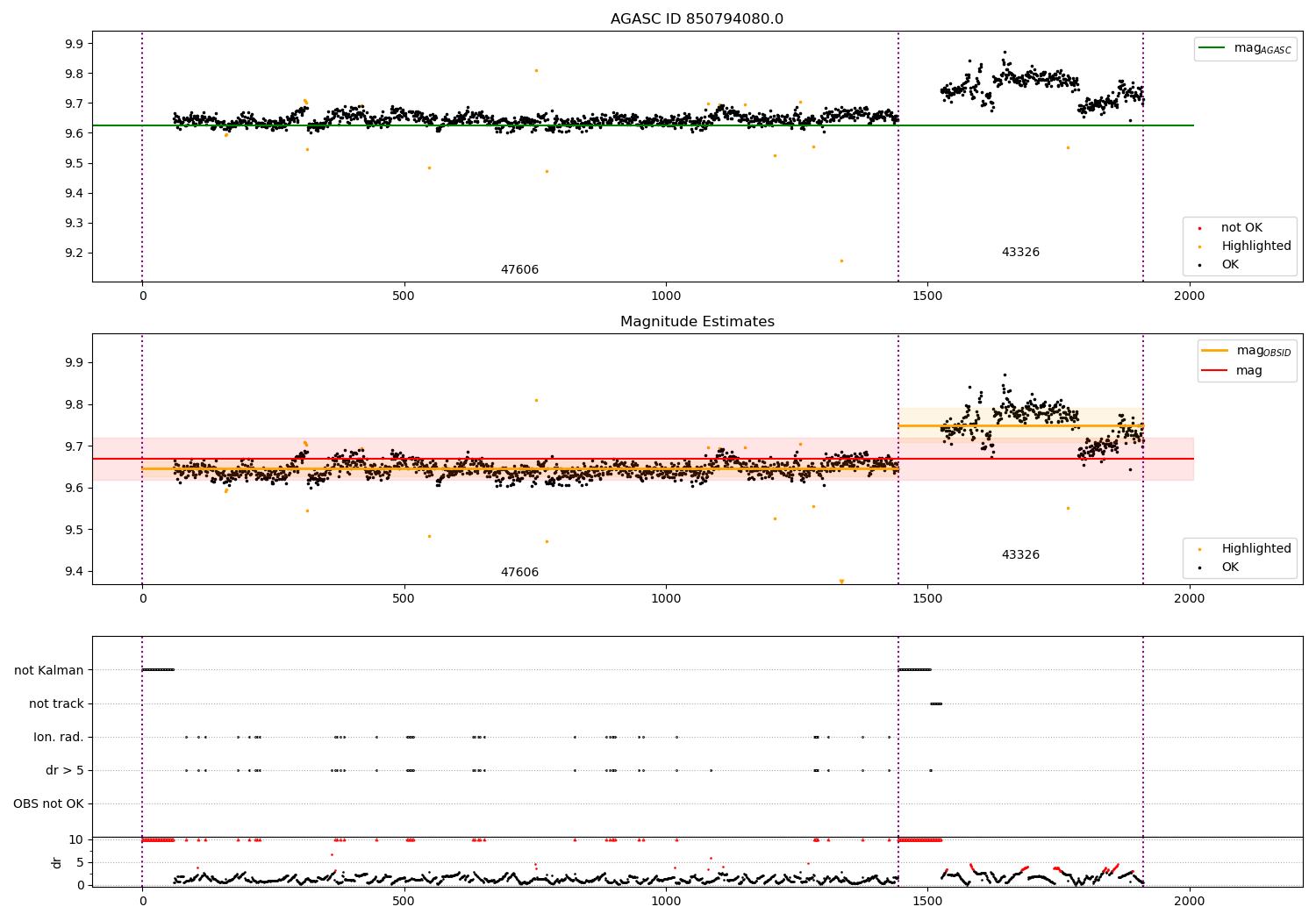The height and width of the screenshot is (921, 1316).
Task: Click the "9.9" y-axis tick in AGASC plot
Action: [x=75, y=44]
